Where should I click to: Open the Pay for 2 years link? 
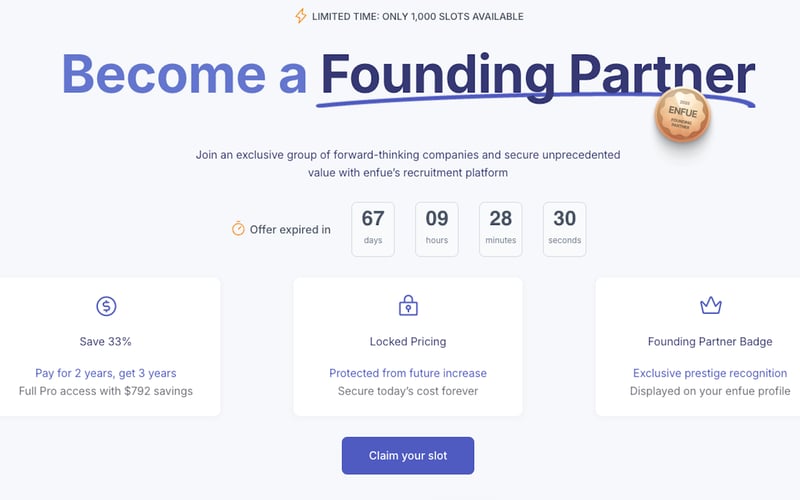click(x=106, y=373)
